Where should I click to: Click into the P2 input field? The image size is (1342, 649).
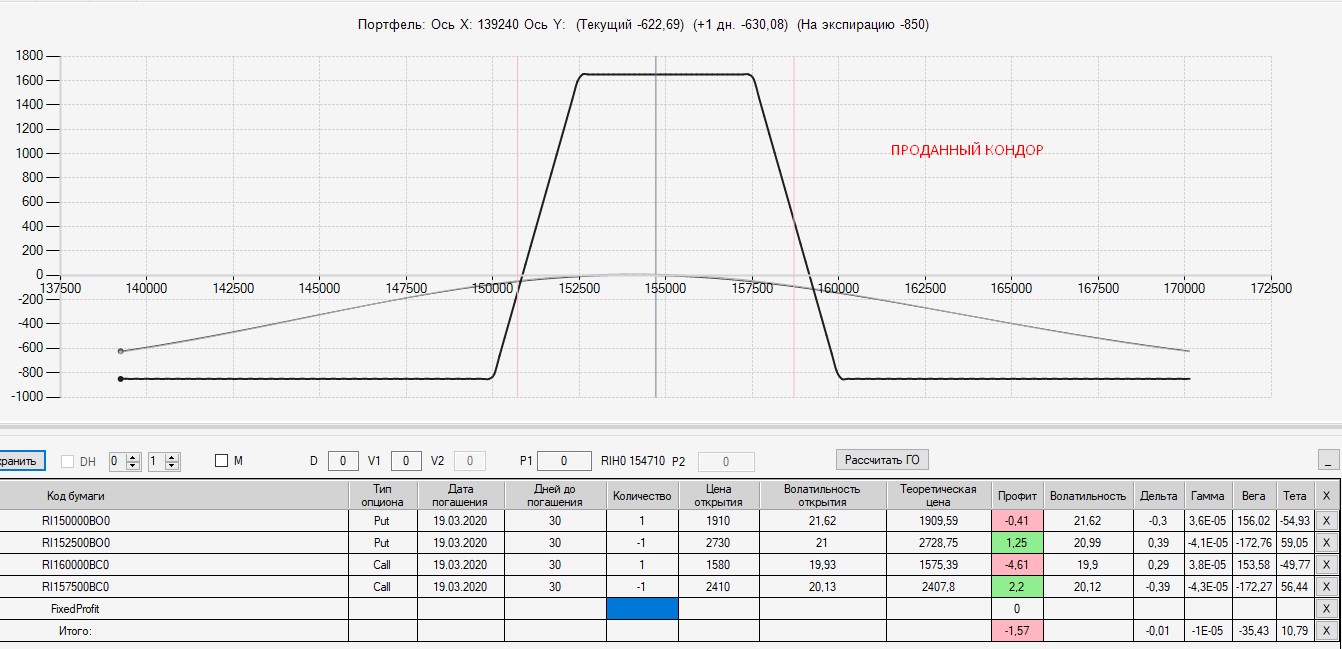(725, 461)
